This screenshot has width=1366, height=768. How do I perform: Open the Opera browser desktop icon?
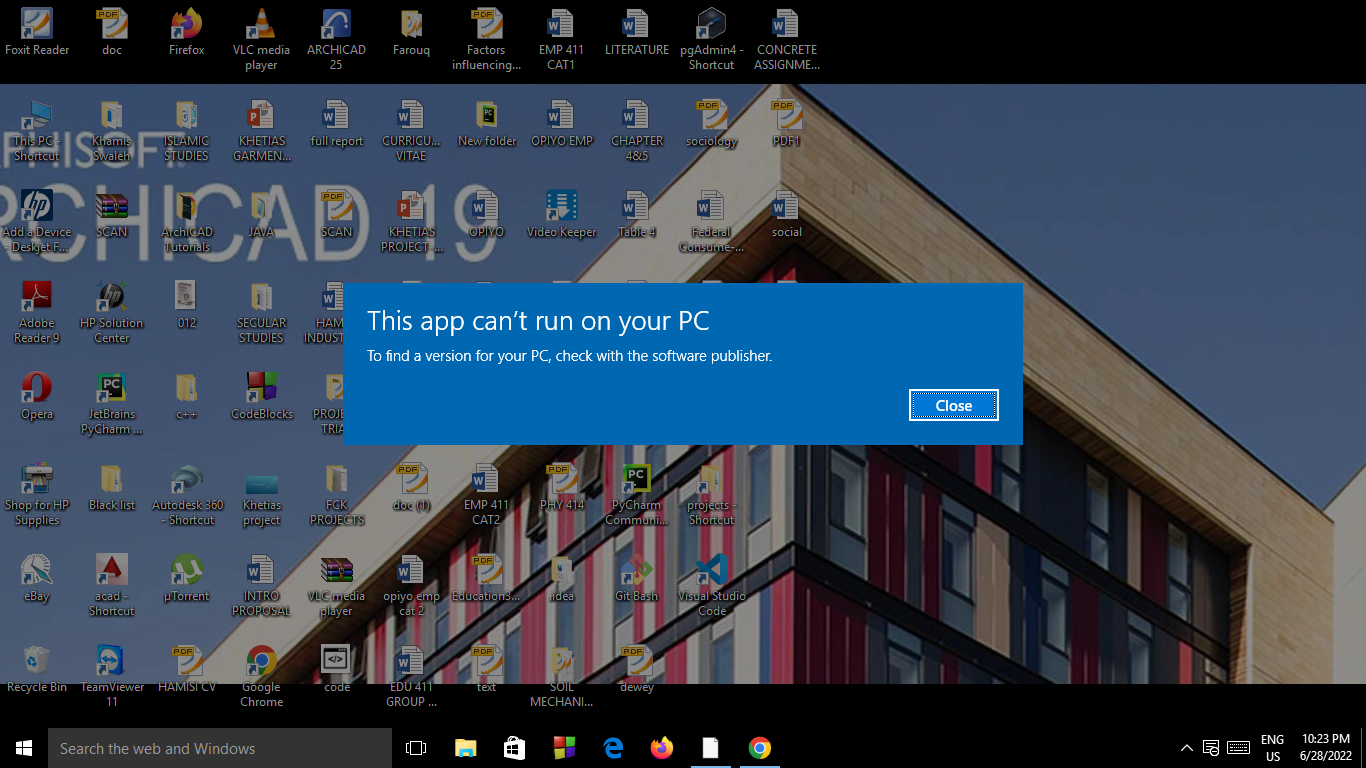37,397
